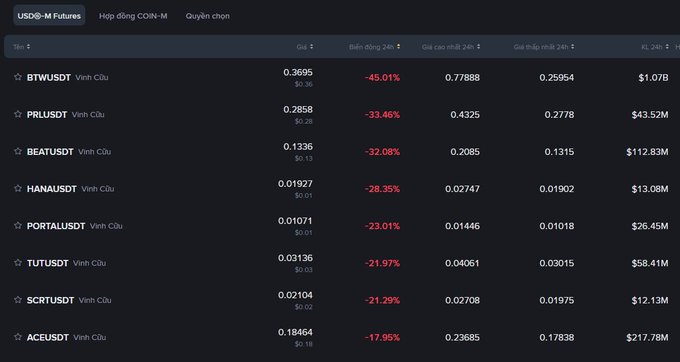Switch to Hợp đồng COIN-M tab
This screenshot has width=680, height=362.
[x=133, y=16]
